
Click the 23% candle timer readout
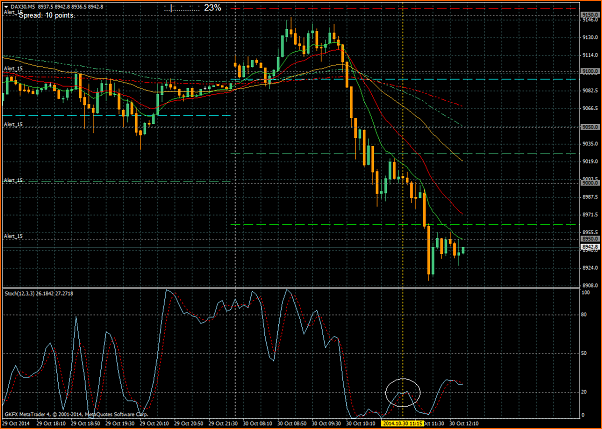(212, 7)
